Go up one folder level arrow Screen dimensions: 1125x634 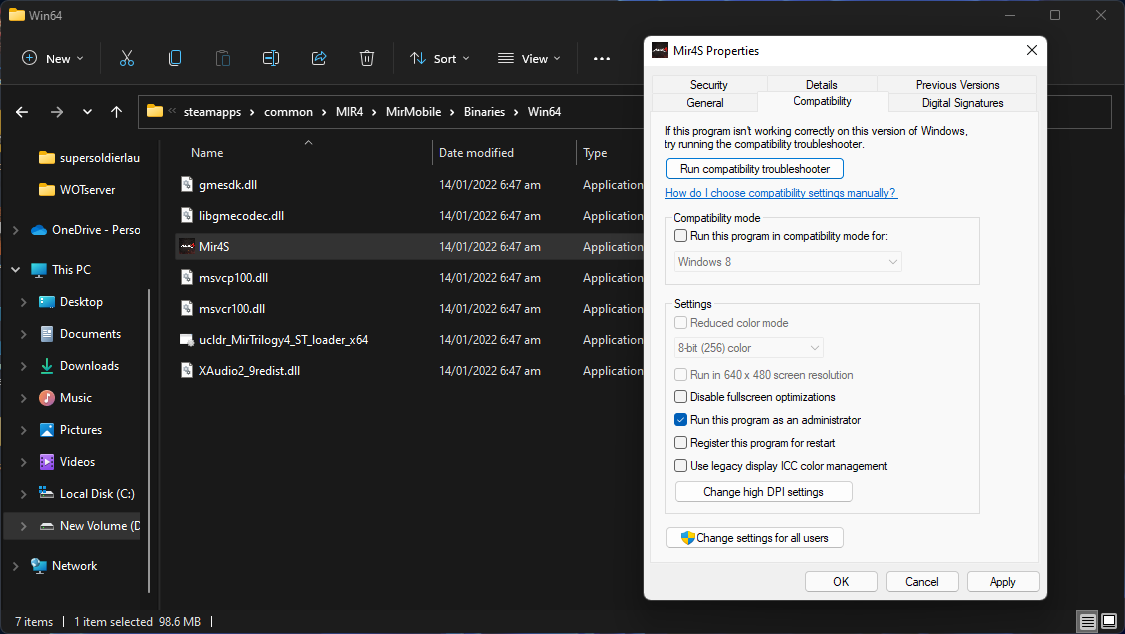[x=116, y=112]
